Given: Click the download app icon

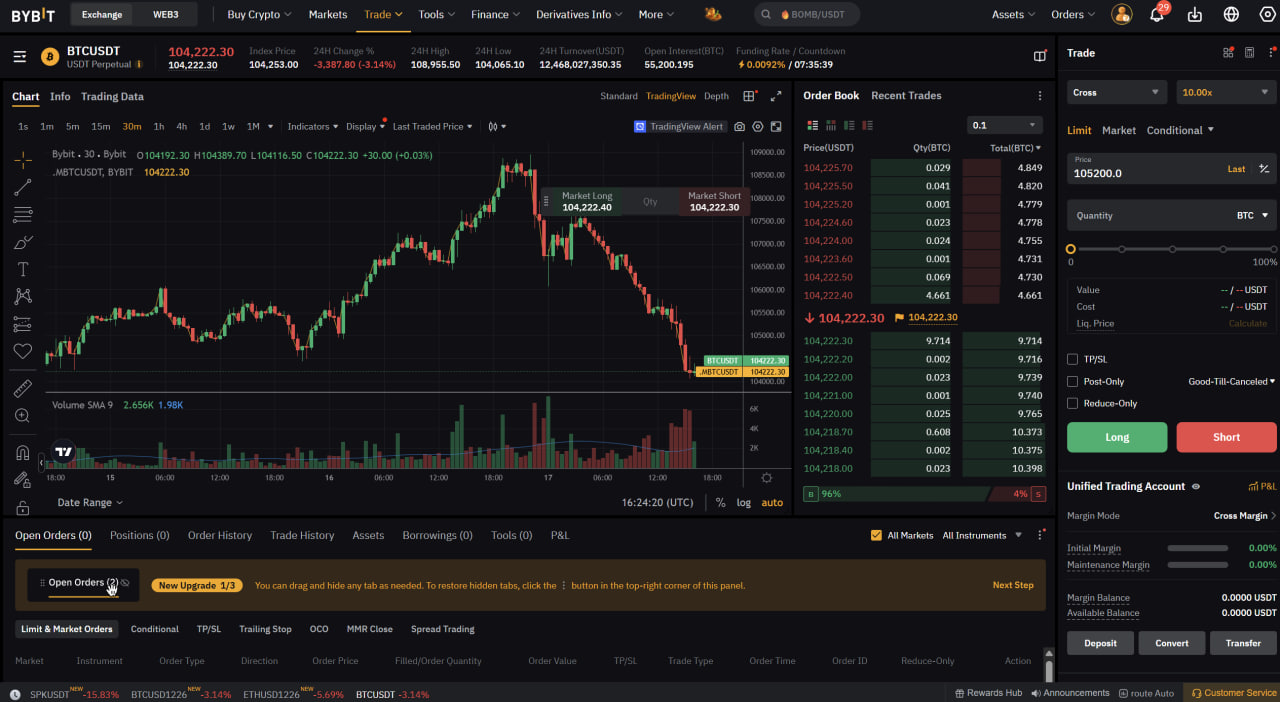Looking at the screenshot, I should pyautogui.click(x=1195, y=15).
